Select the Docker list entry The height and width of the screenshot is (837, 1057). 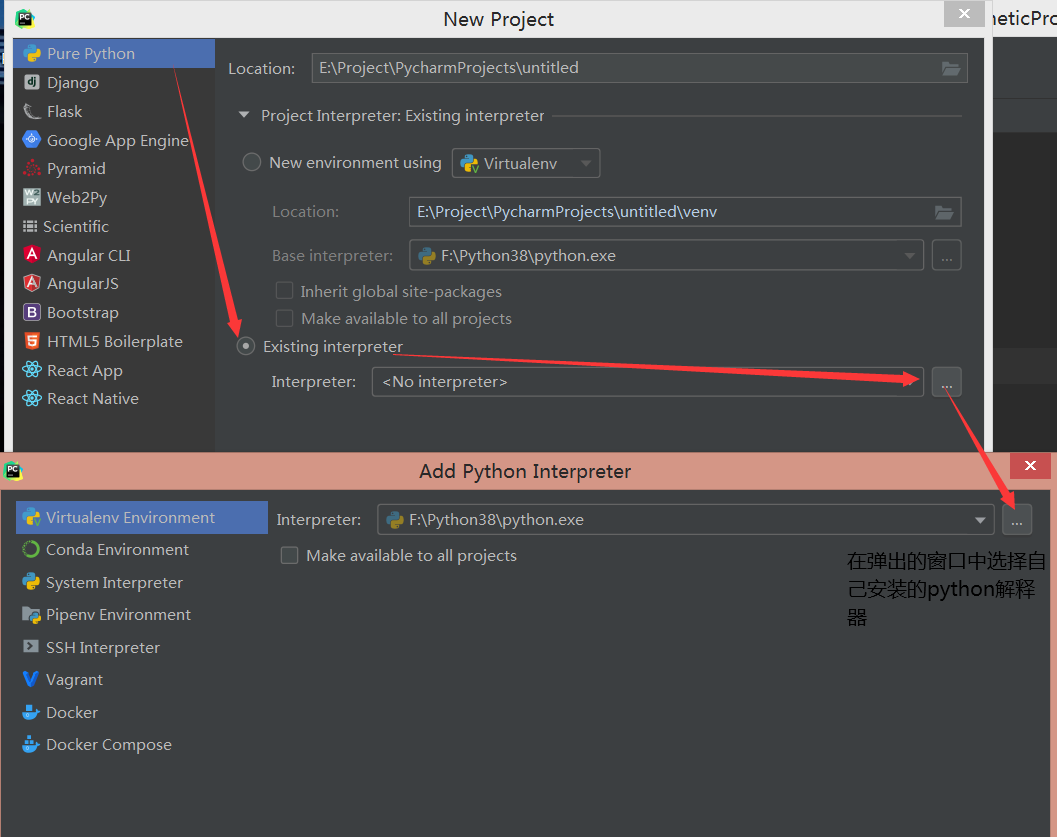pos(142,712)
